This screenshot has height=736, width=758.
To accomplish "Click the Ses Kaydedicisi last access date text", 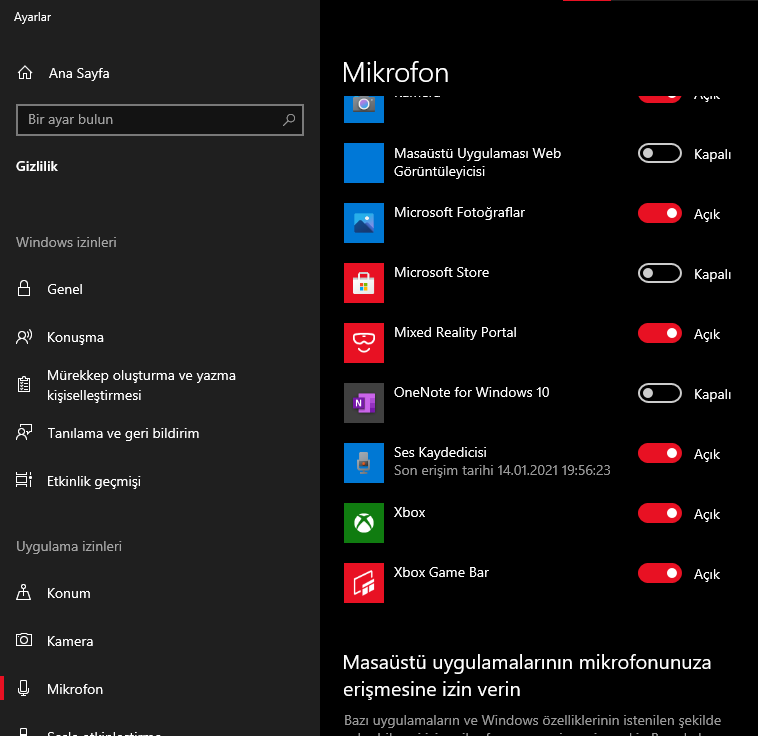I will 502,470.
